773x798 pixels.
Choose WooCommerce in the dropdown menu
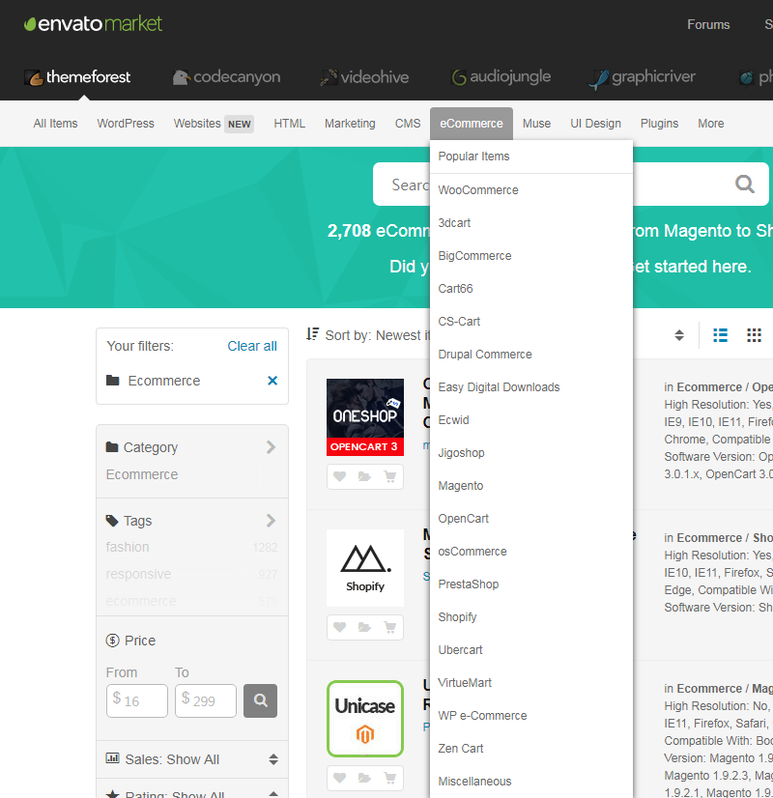(x=478, y=190)
